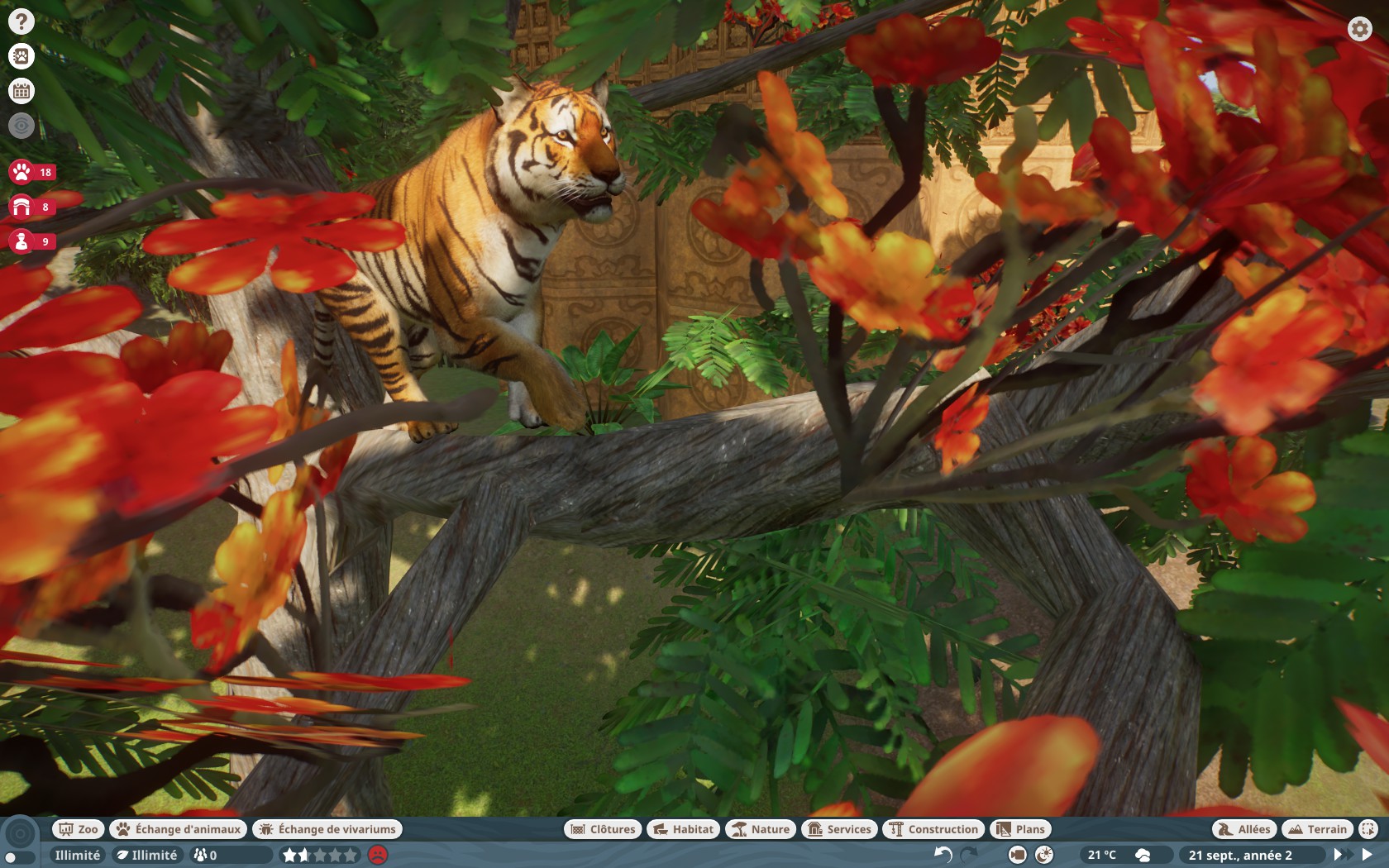Open the Nature build tab
The image size is (1389, 868).
(761, 829)
